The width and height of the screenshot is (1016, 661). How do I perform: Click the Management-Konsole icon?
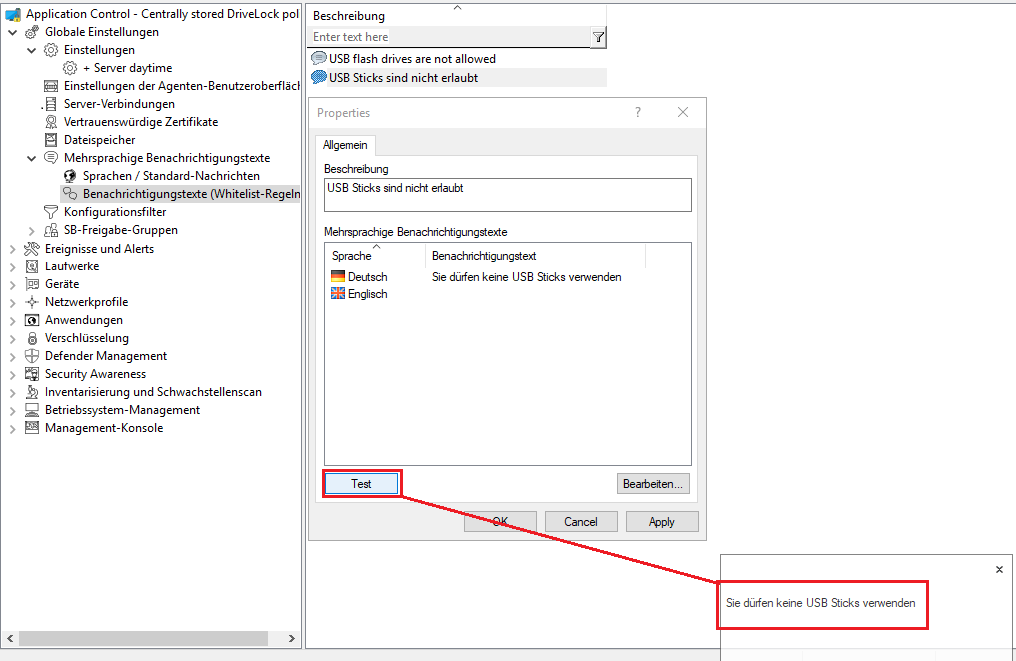point(32,428)
